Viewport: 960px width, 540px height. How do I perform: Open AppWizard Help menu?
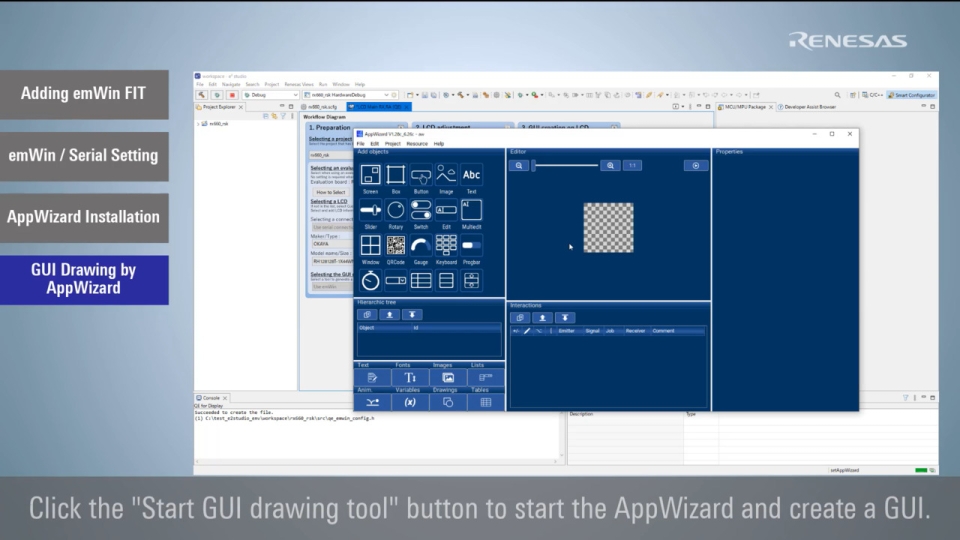point(439,144)
